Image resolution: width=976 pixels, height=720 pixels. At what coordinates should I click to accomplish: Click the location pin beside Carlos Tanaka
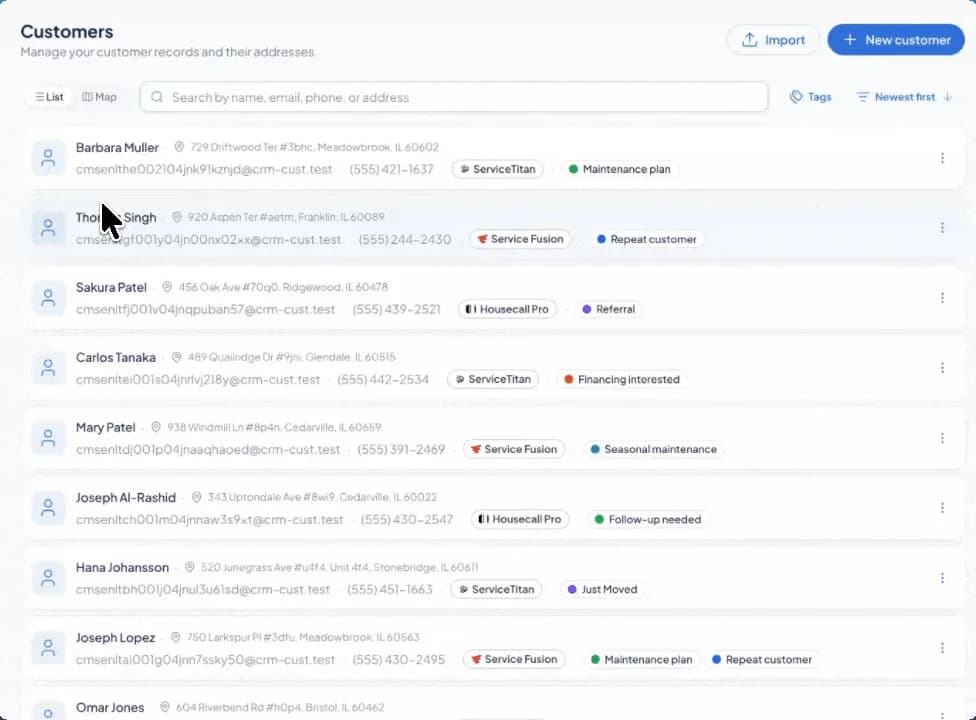(176, 357)
